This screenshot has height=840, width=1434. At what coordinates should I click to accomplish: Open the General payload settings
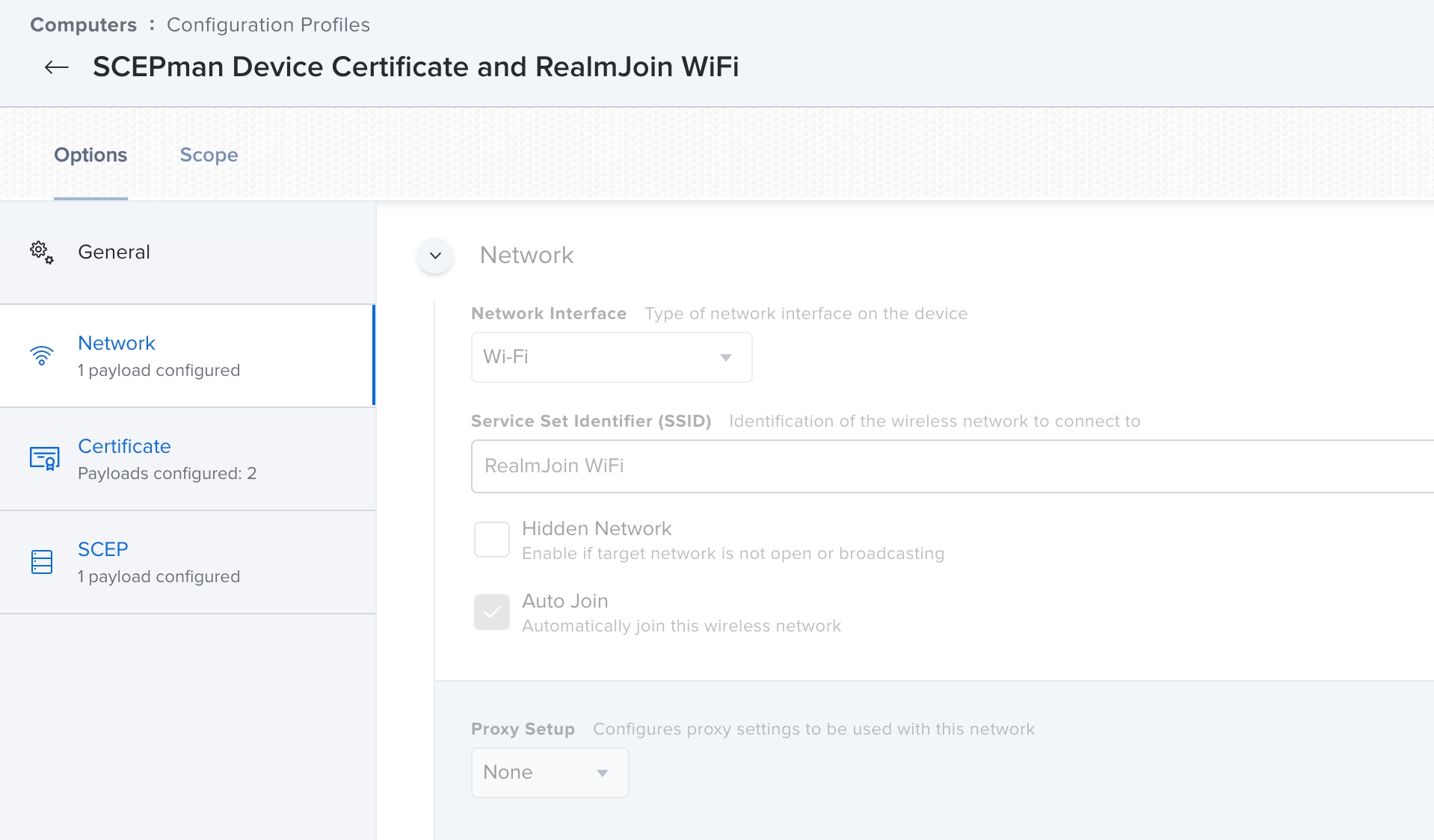click(x=114, y=252)
